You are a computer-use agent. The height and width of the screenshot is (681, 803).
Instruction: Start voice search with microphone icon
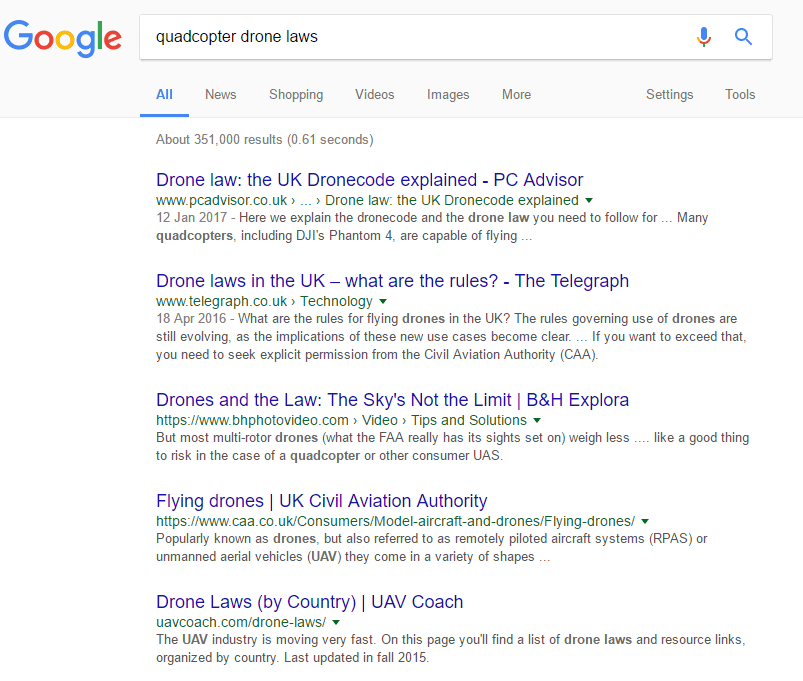point(704,37)
